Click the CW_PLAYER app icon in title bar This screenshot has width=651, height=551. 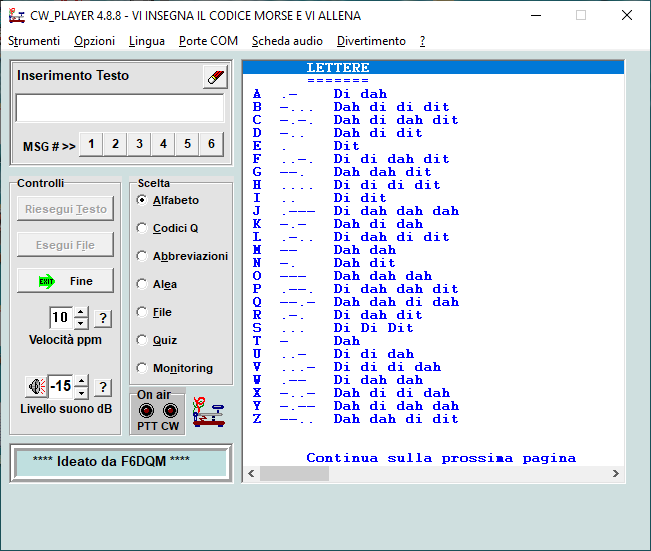point(17,16)
